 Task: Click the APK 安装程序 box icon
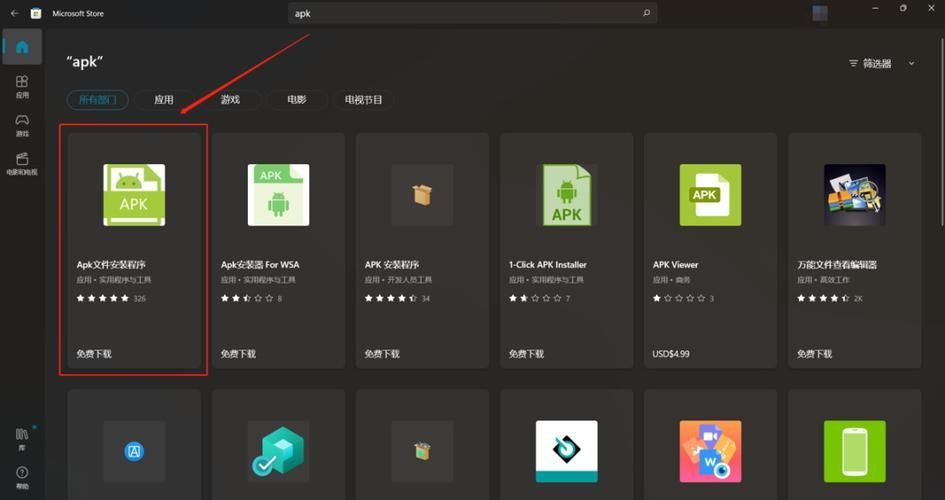point(422,195)
